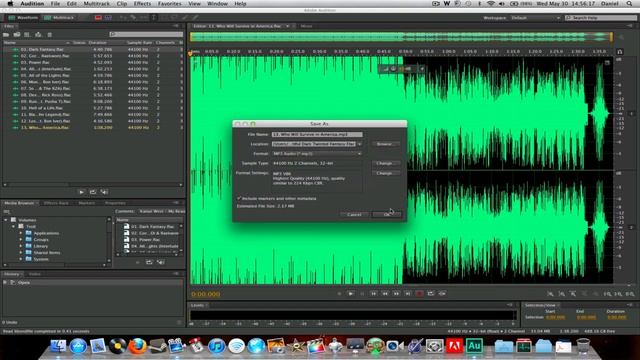640x360 pixels.
Task: Uncheck Include markers and other metadata
Action: pos(239,198)
